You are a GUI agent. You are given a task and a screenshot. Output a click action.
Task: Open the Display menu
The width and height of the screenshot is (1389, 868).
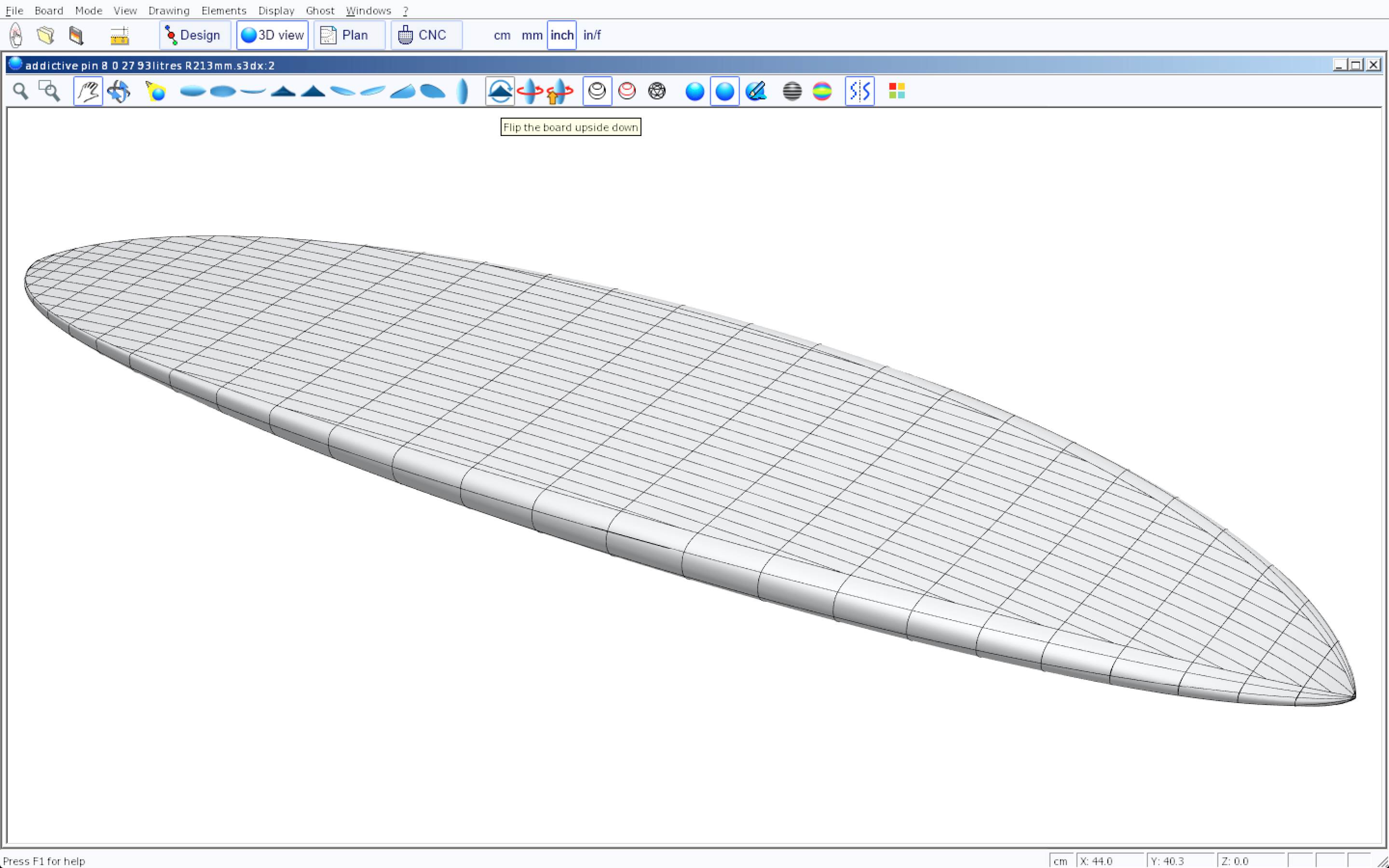(276, 10)
